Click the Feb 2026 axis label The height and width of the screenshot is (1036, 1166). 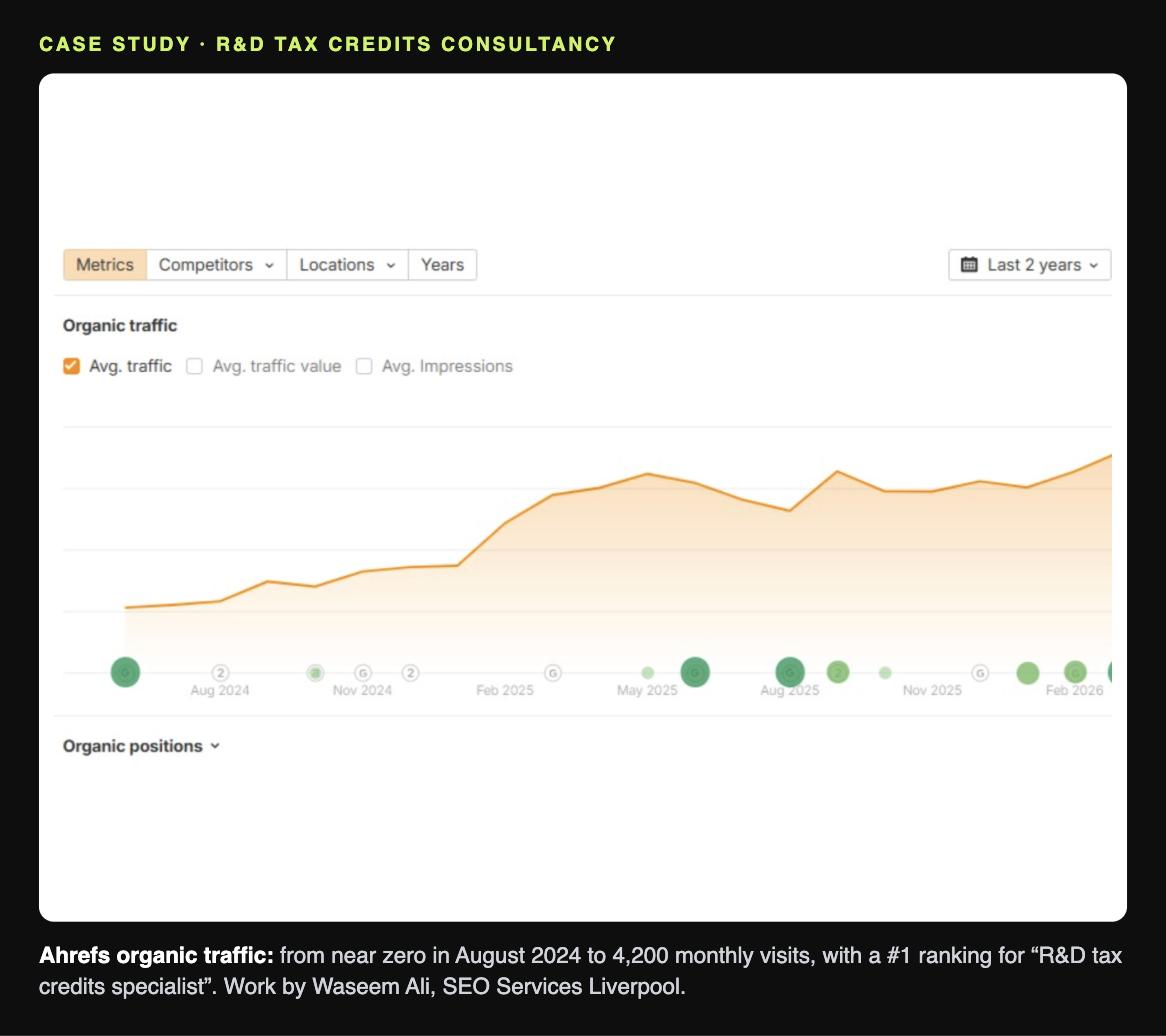[x=1075, y=690]
